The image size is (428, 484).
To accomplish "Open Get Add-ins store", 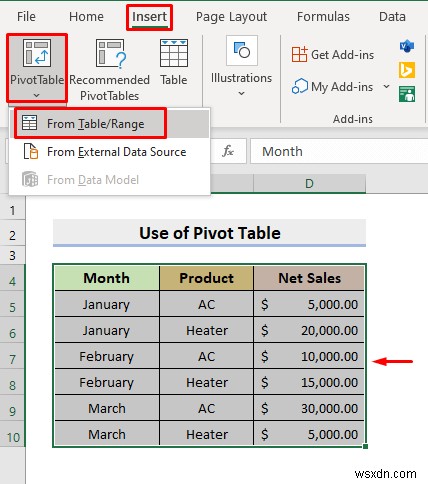I will (332, 54).
